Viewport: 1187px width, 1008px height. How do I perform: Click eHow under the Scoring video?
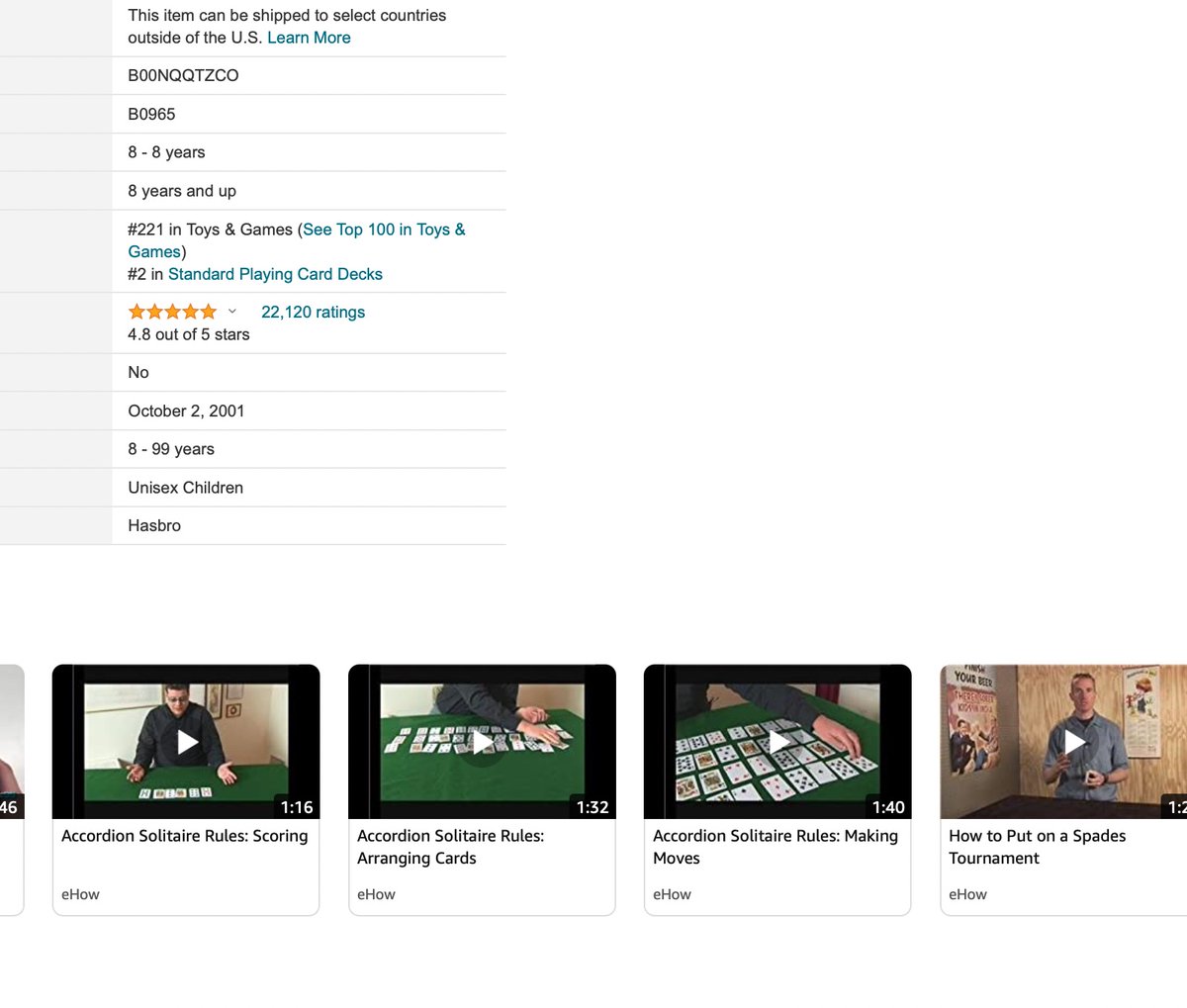[80, 894]
